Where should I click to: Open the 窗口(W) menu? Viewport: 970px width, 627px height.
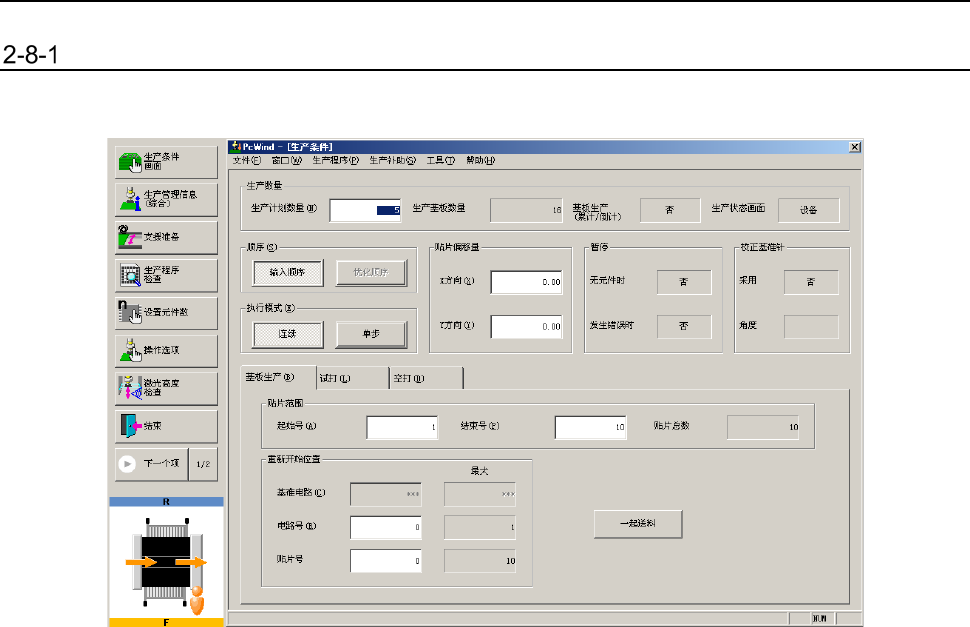(286, 161)
